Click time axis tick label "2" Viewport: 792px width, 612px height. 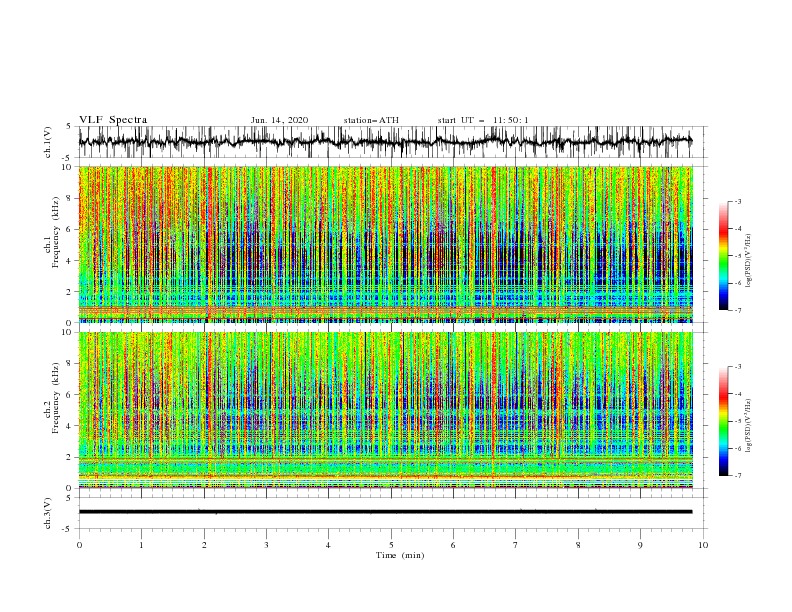point(204,545)
